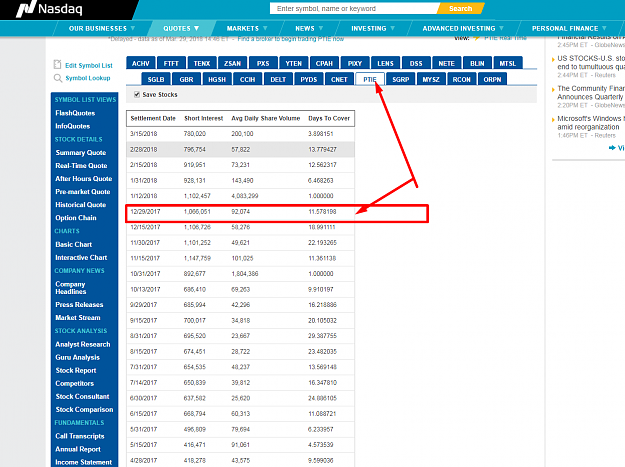
Task: Select the PTIE symbol tab
Action: [x=370, y=79]
